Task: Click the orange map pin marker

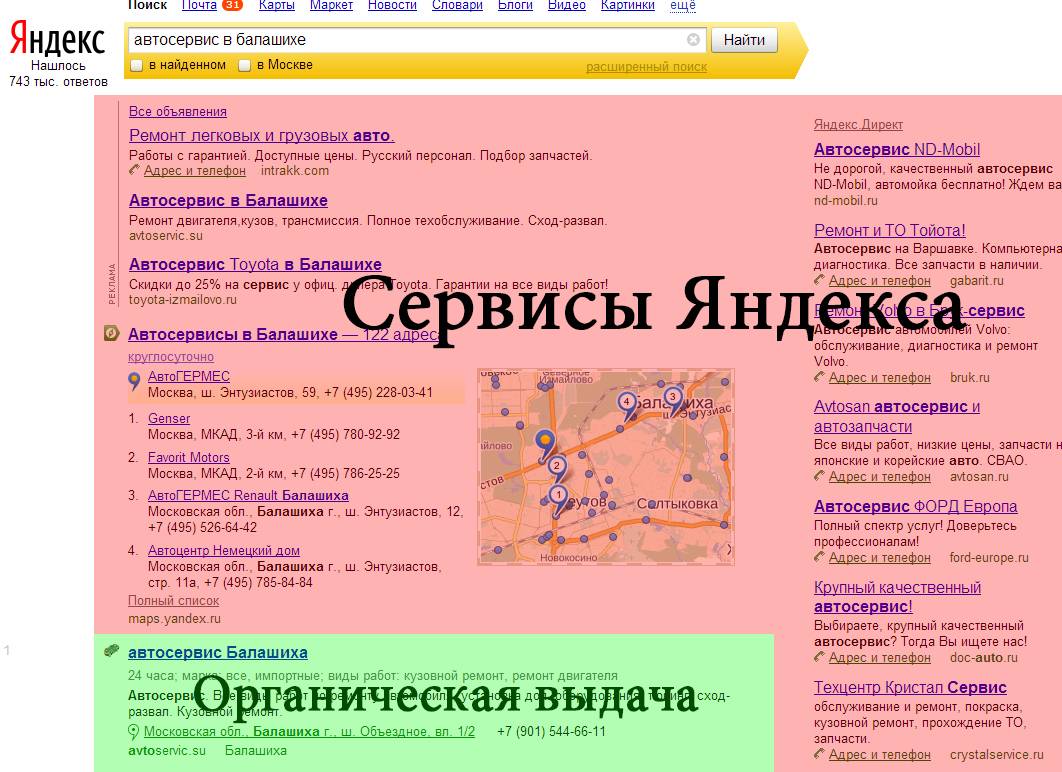Action: (544, 444)
